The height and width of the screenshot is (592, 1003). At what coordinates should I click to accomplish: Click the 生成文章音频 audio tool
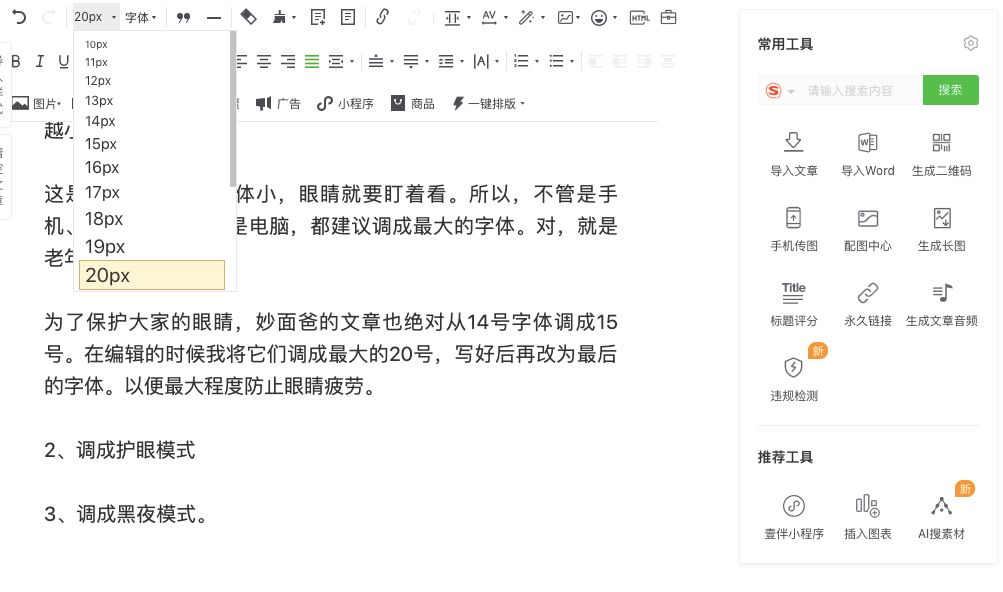(941, 304)
